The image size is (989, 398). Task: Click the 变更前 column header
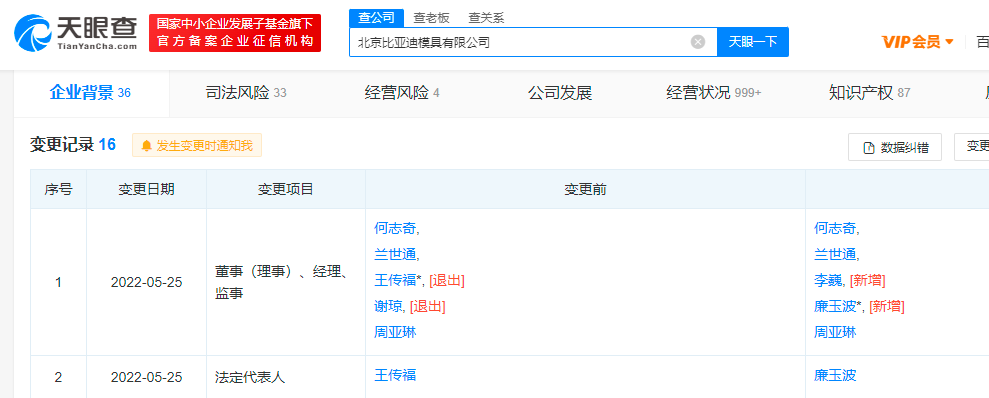pyautogui.click(x=585, y=189)
